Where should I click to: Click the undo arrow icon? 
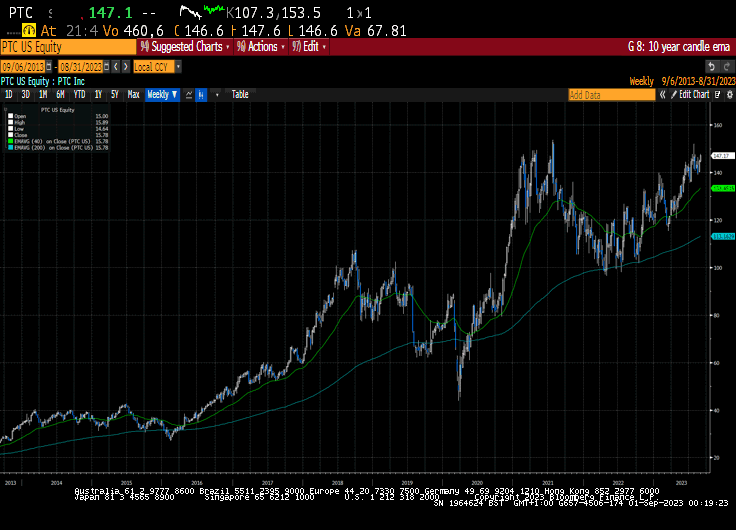712,67
